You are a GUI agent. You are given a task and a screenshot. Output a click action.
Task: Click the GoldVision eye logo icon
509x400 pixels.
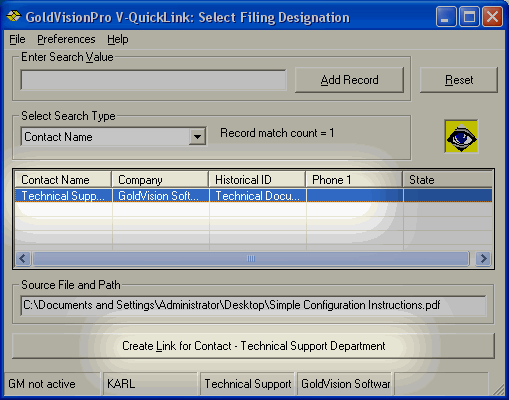pyautogui.click(x=461, y=137)
